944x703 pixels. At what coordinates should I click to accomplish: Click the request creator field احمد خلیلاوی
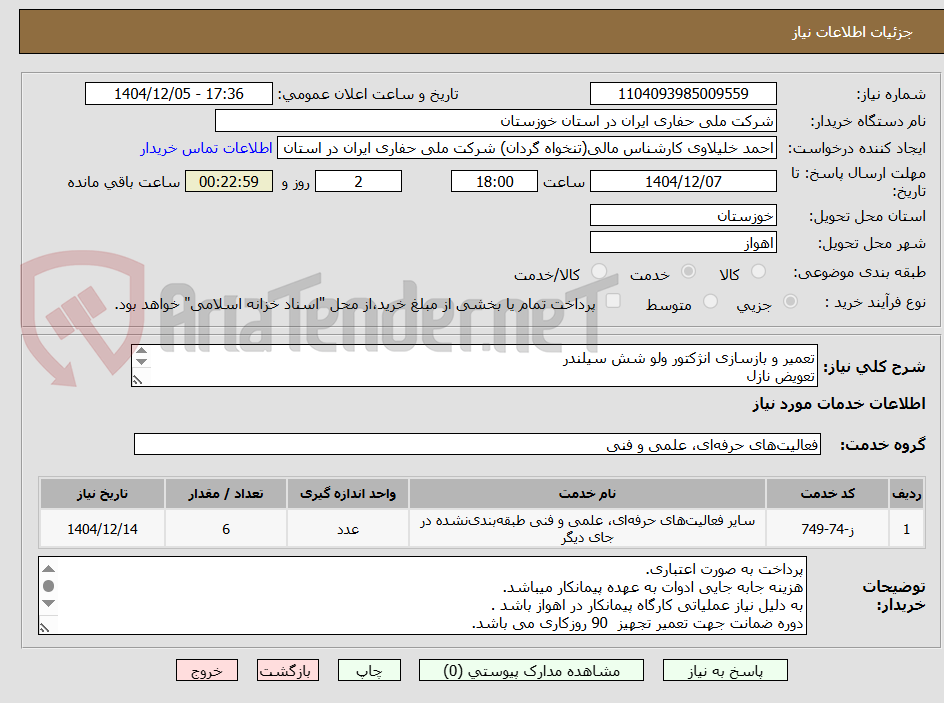click(x=527, y=148)
